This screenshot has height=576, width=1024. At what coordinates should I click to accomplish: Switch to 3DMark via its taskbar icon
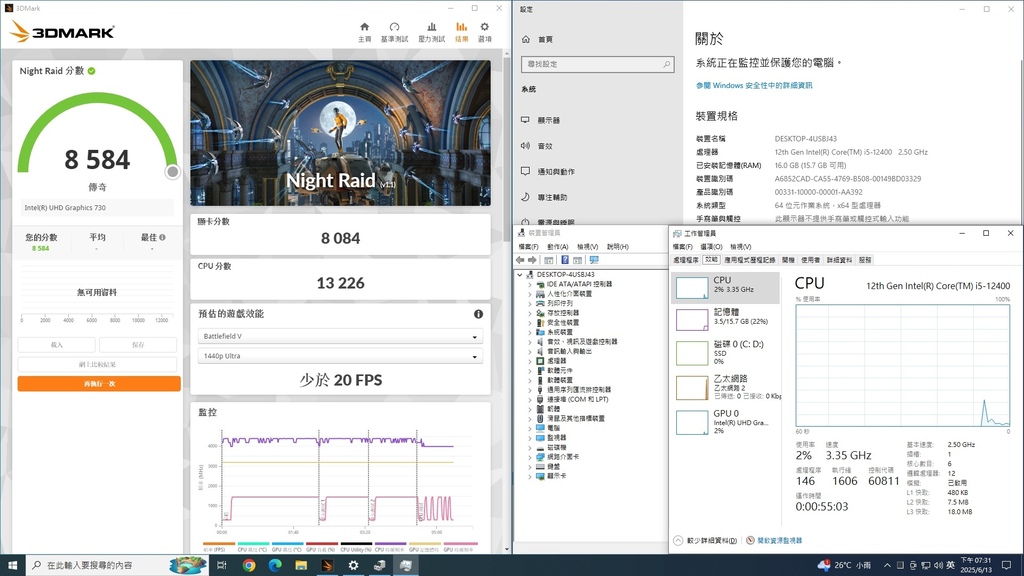pos(327,565)
